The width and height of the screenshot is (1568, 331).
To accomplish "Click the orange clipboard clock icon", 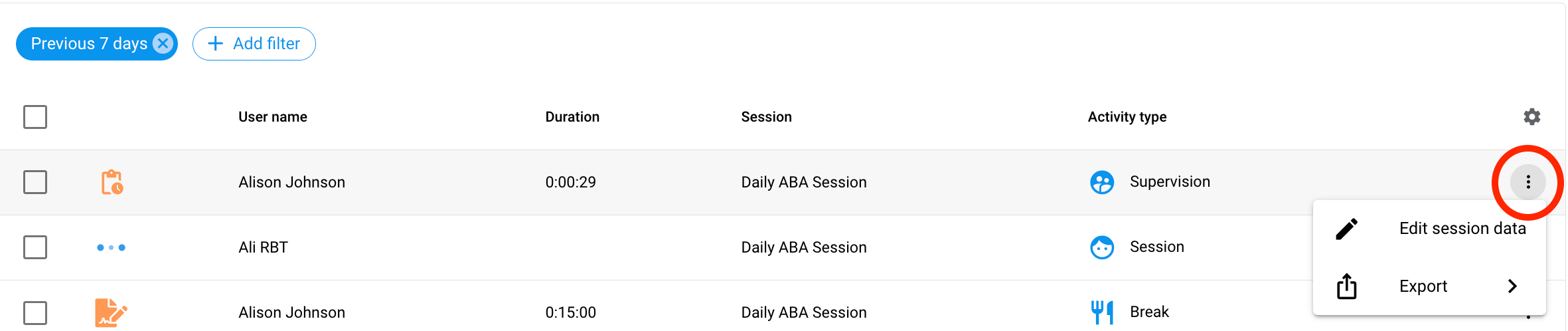I will click(112, 182).
